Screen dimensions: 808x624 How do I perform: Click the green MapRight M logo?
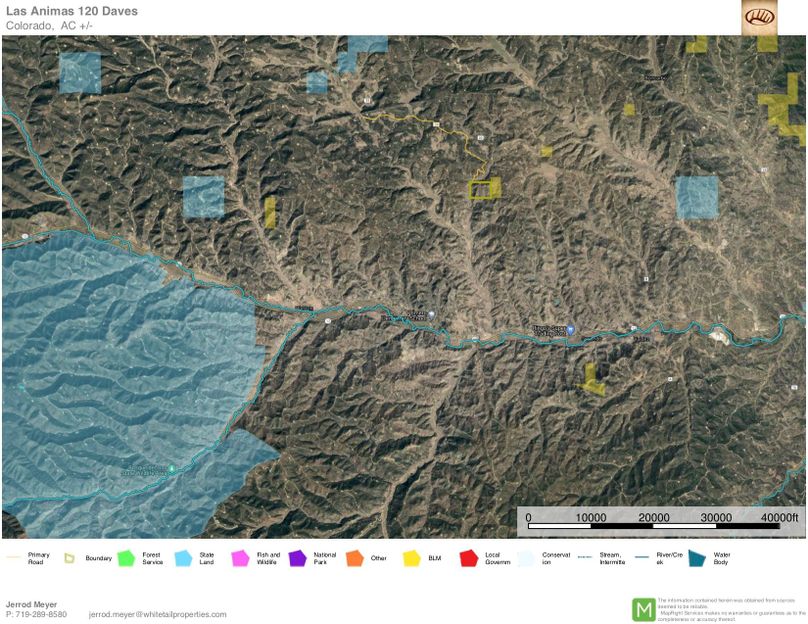[643, 609]
